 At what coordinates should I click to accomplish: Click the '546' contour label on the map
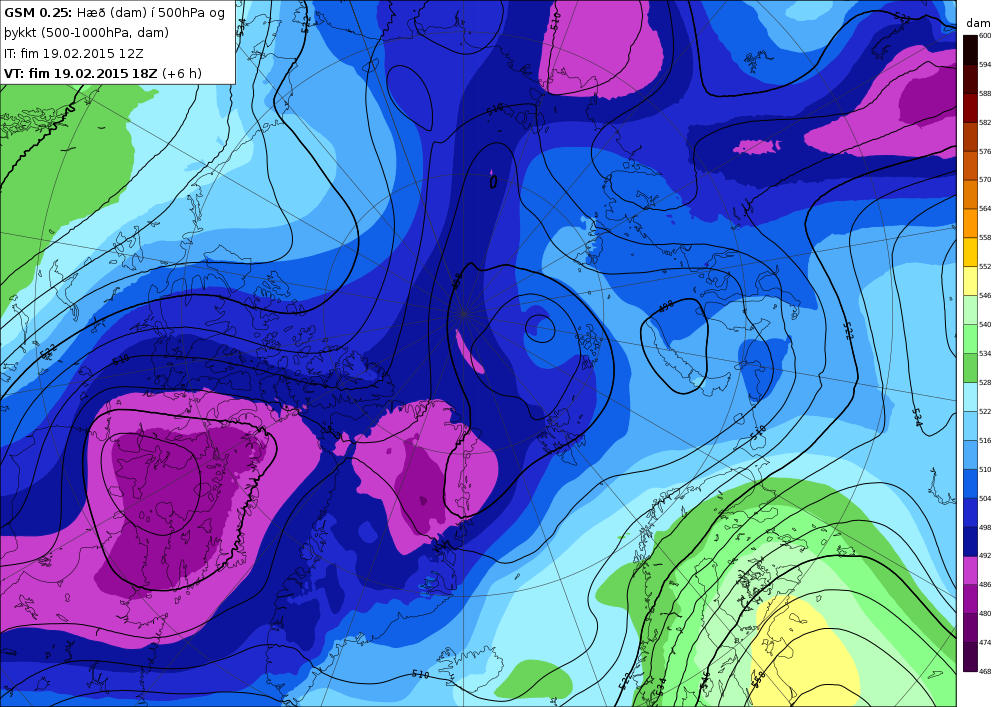coord(705,680)
